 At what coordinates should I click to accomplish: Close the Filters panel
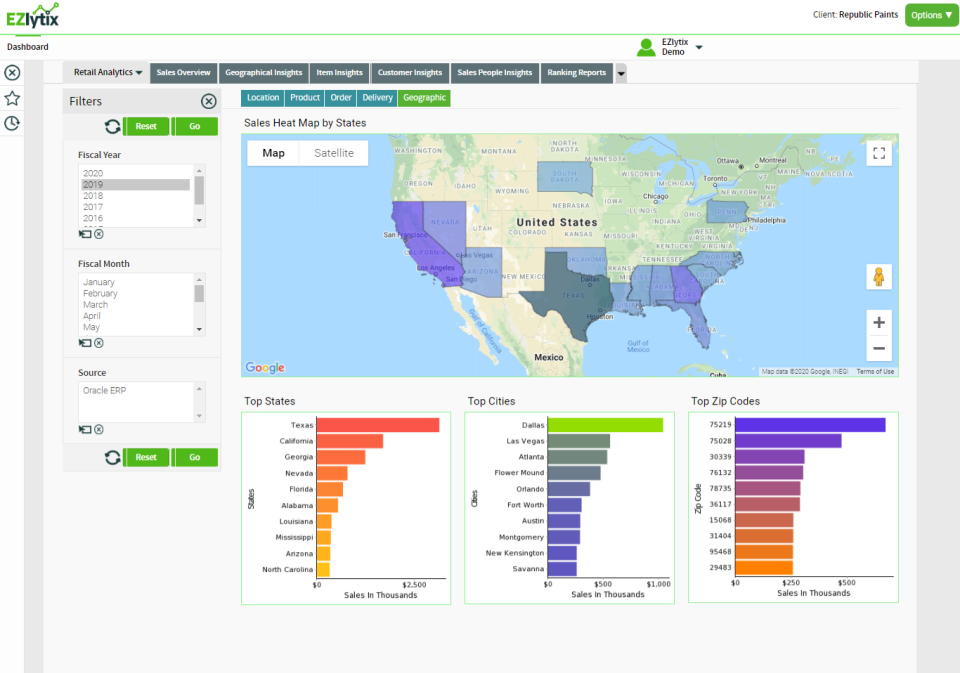pos(208,100)
